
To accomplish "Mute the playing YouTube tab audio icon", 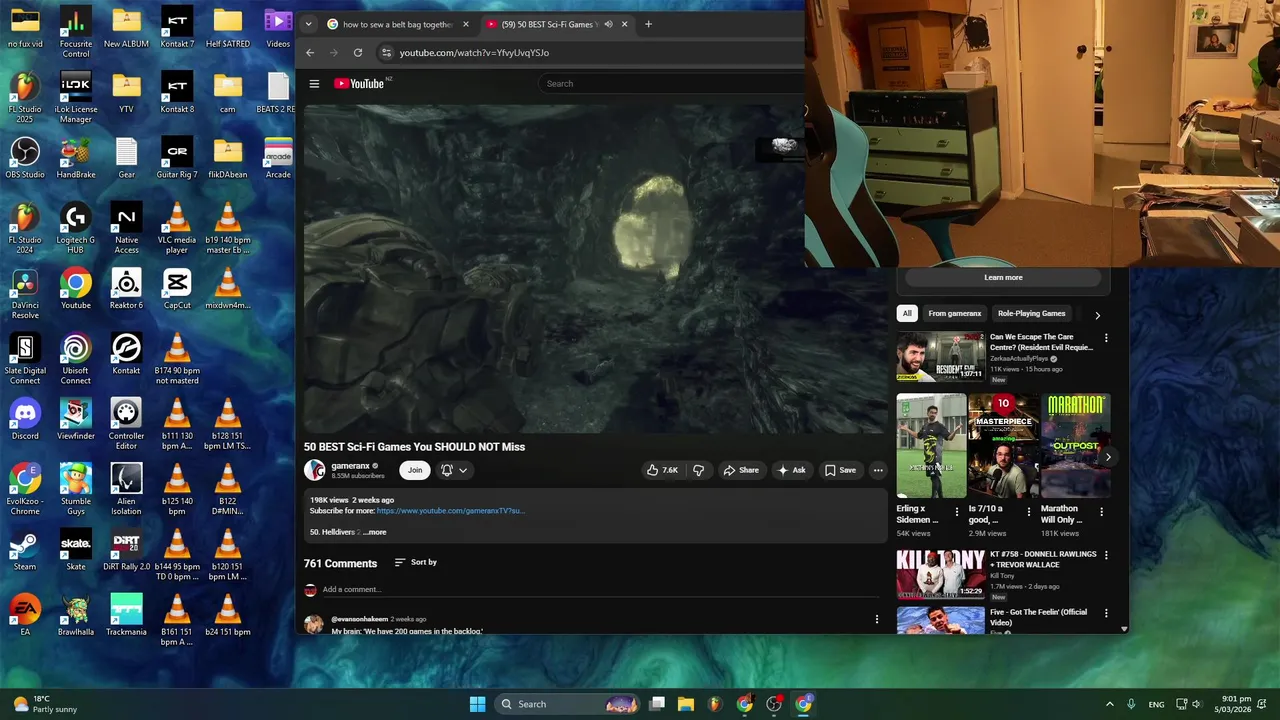I will coord(608,24).
